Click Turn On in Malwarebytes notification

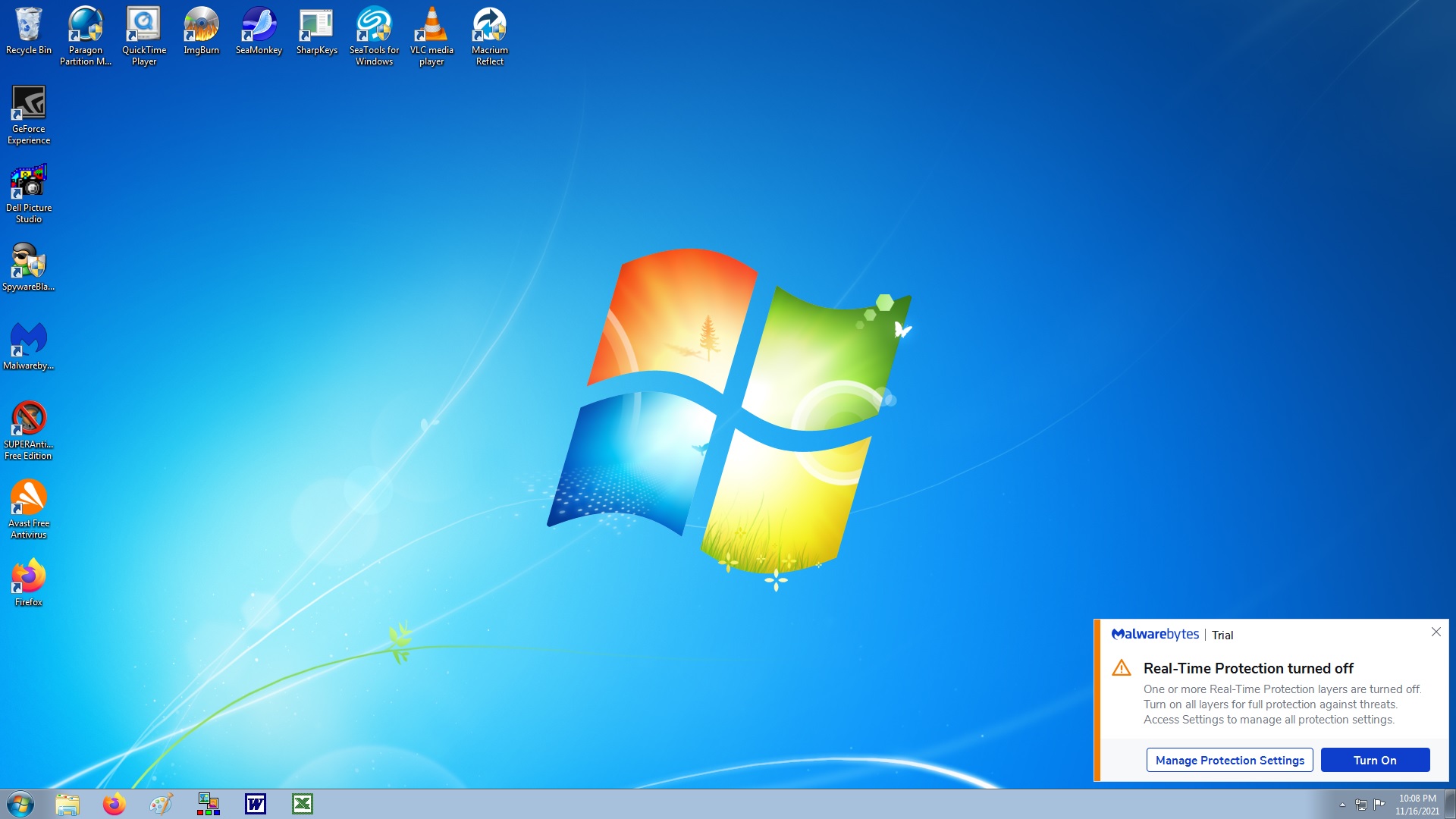tap(1375, 760)
